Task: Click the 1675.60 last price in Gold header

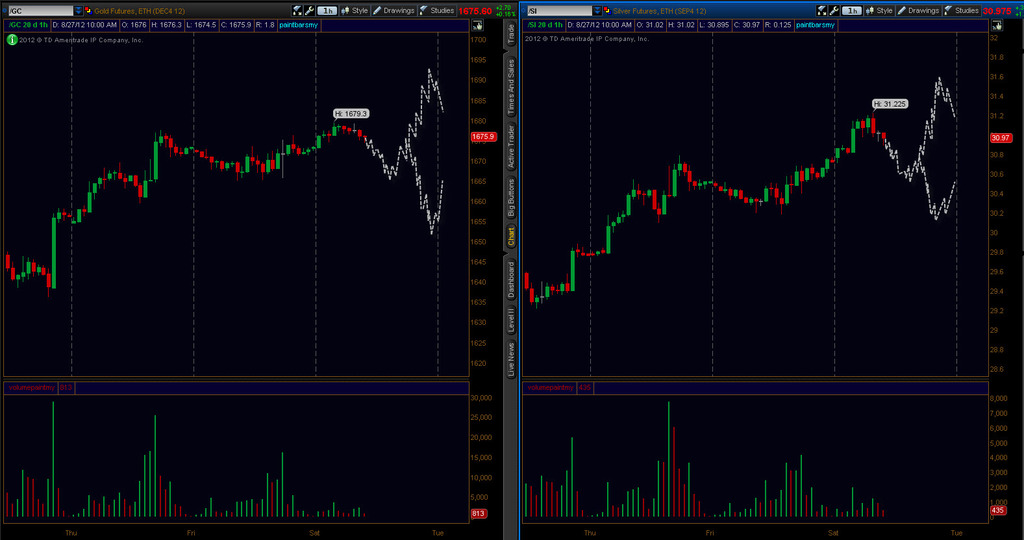Action: point(475,11)
